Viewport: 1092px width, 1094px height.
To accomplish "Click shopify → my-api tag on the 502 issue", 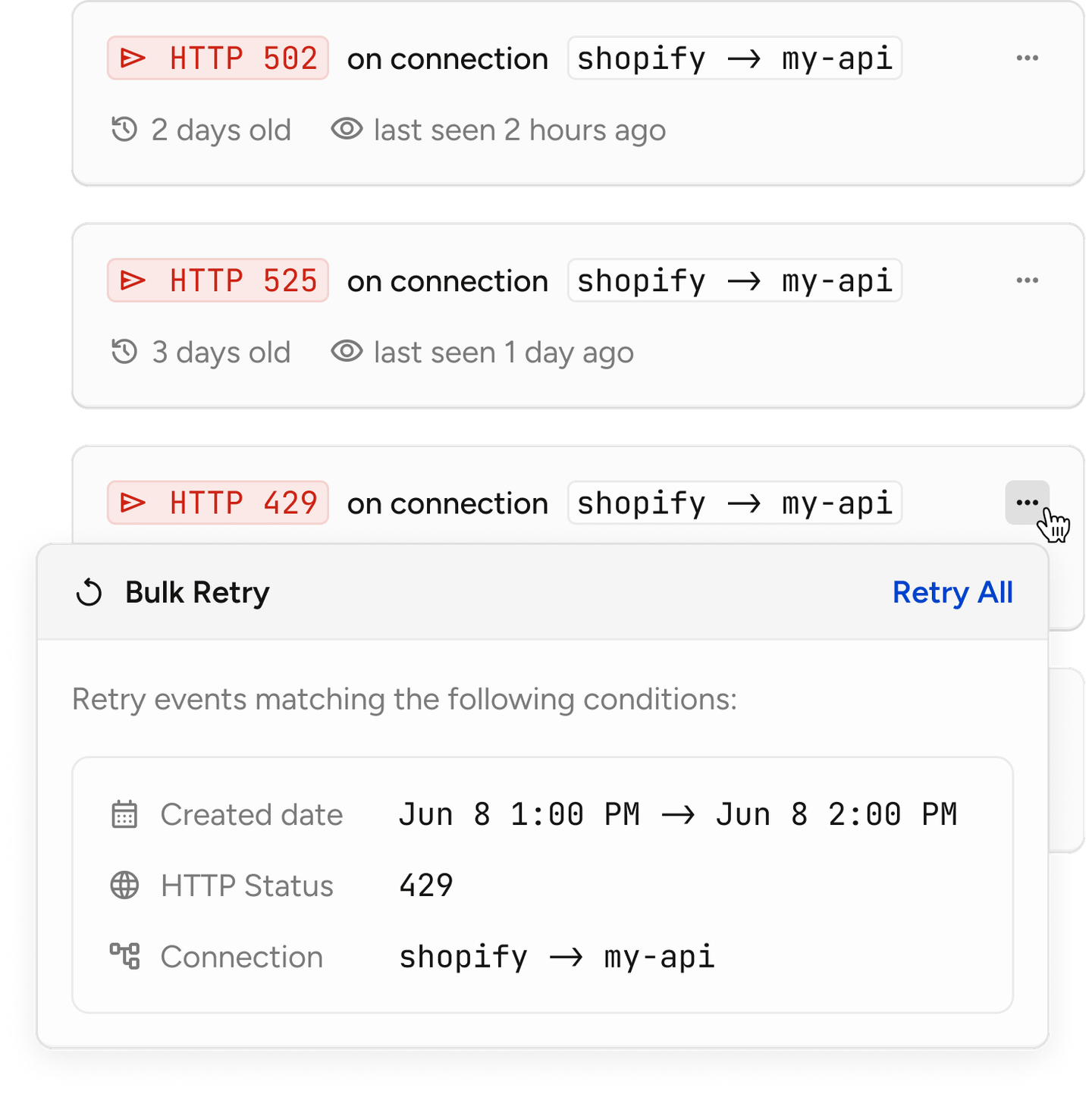I will point(734,58).
